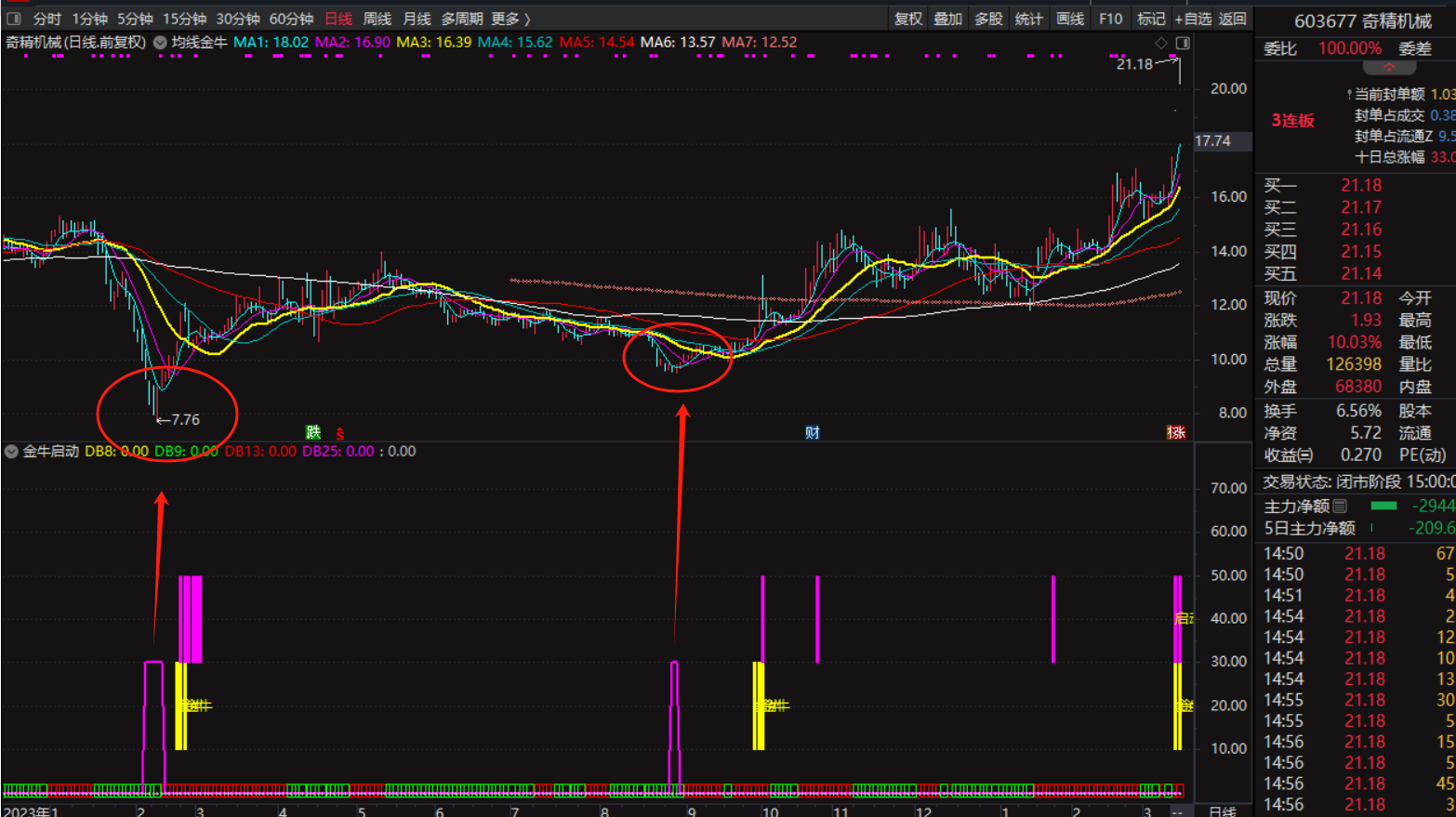Viewport: 1456px width, 817px height.
Task: Expand the 均线金牛 indicator dropdown
Action: coord(160,43)
